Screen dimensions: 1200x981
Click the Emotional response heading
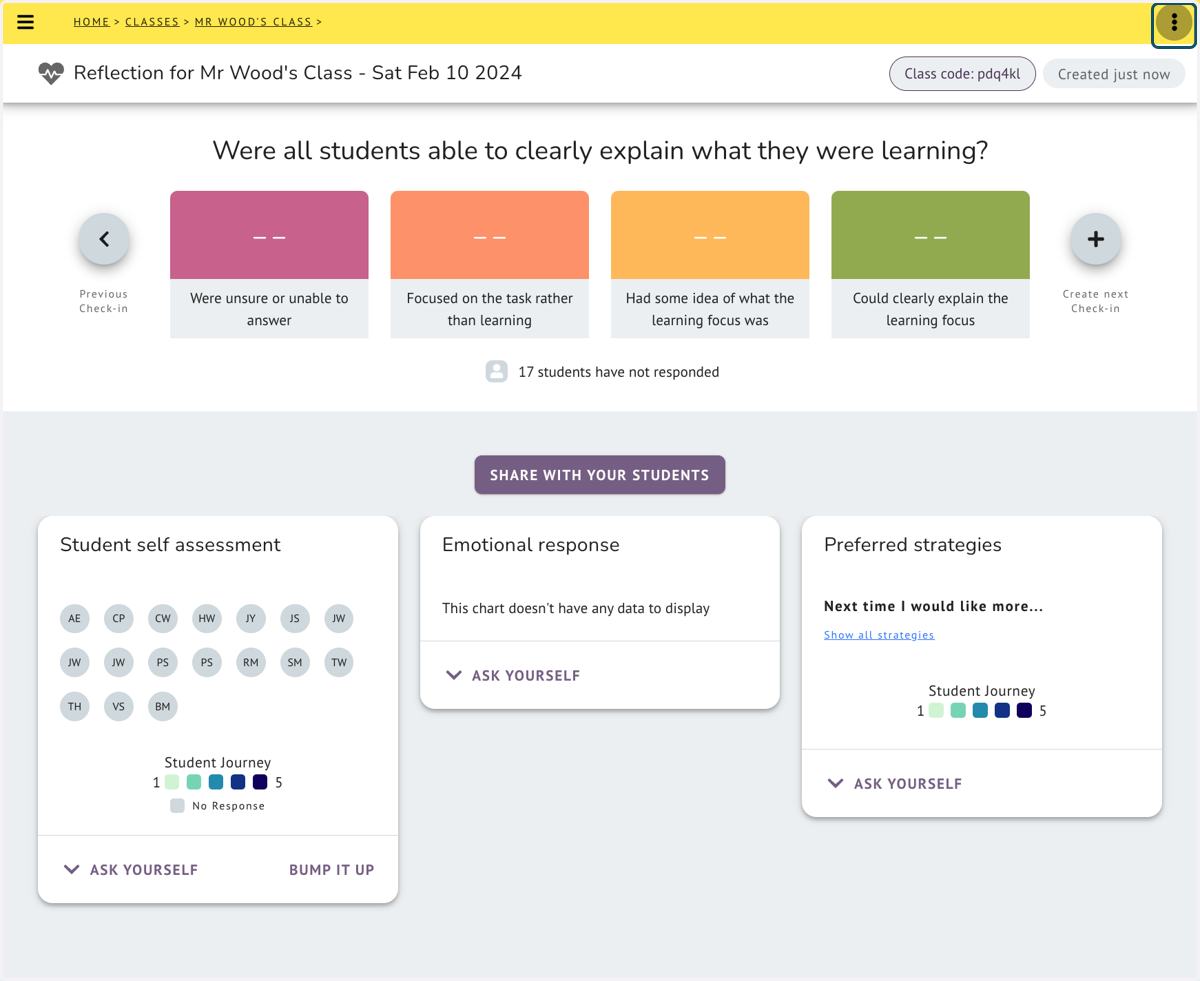(x=531, y=545)
